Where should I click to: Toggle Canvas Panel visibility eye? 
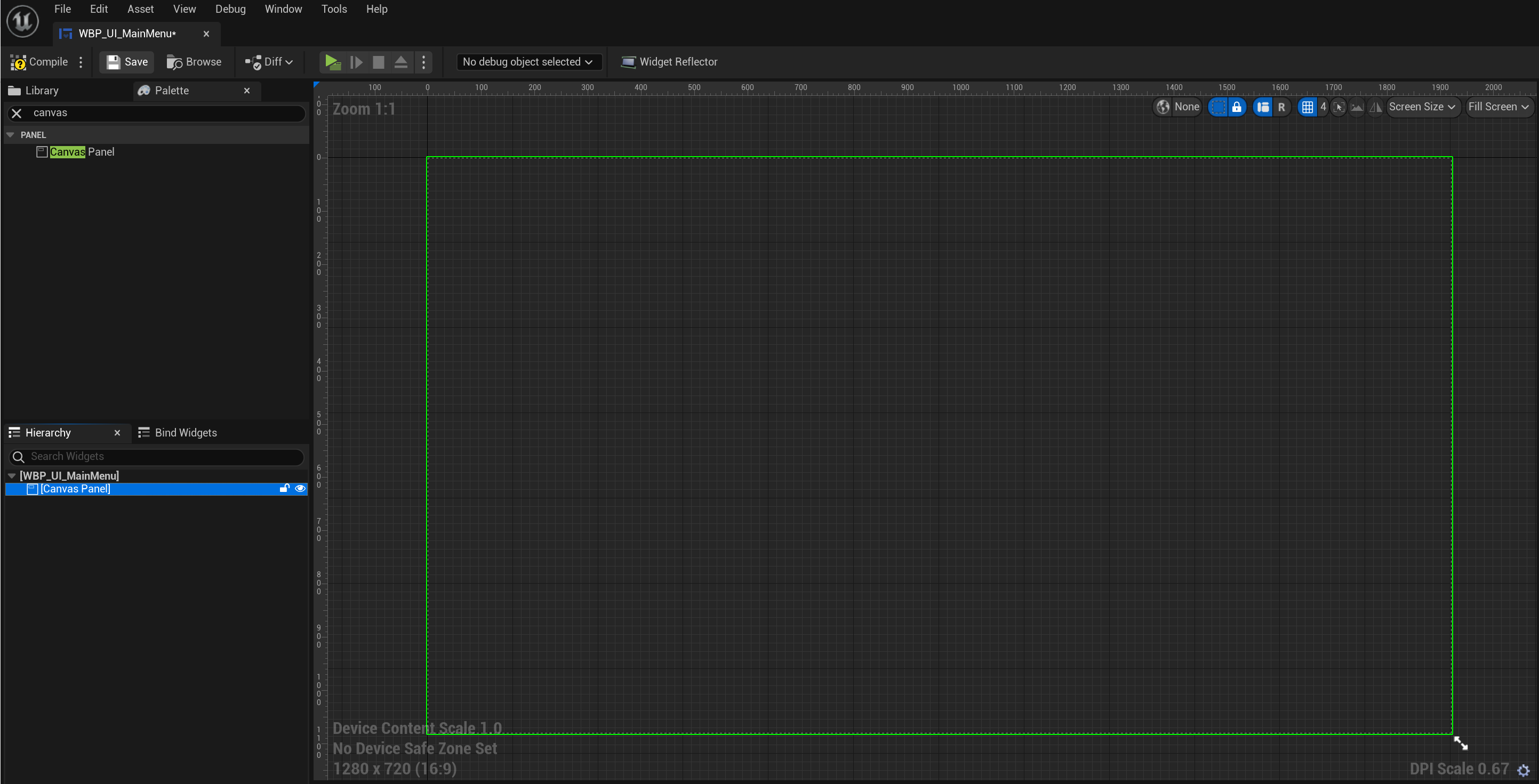[300, 488]
